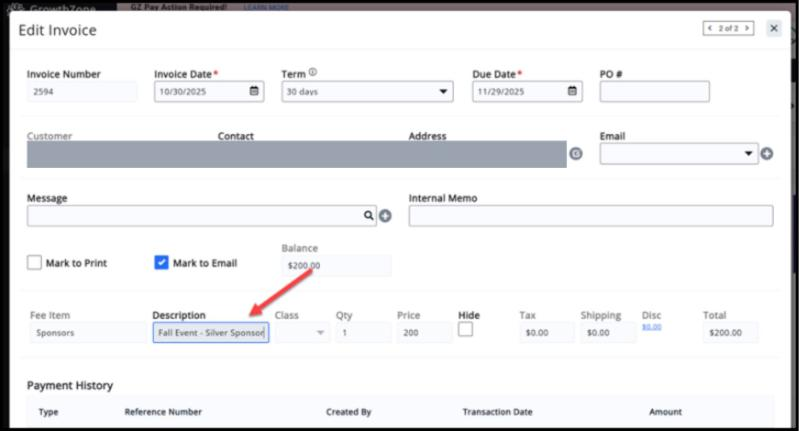The height and width of the screenshot is (431, 799).
Task: Open the Due Date calendar picker
Action: point(572,91)
